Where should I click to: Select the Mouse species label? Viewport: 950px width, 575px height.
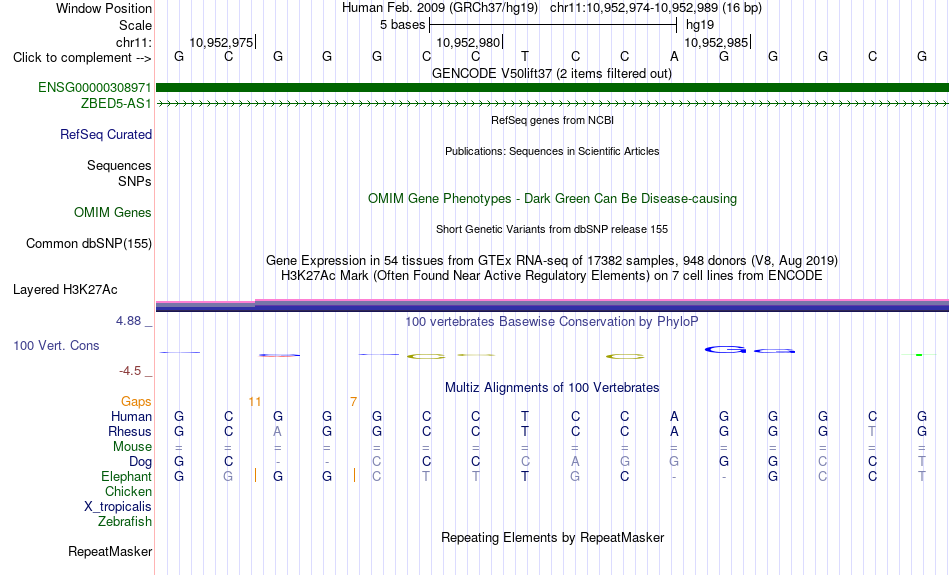click(x=132, y=447)
